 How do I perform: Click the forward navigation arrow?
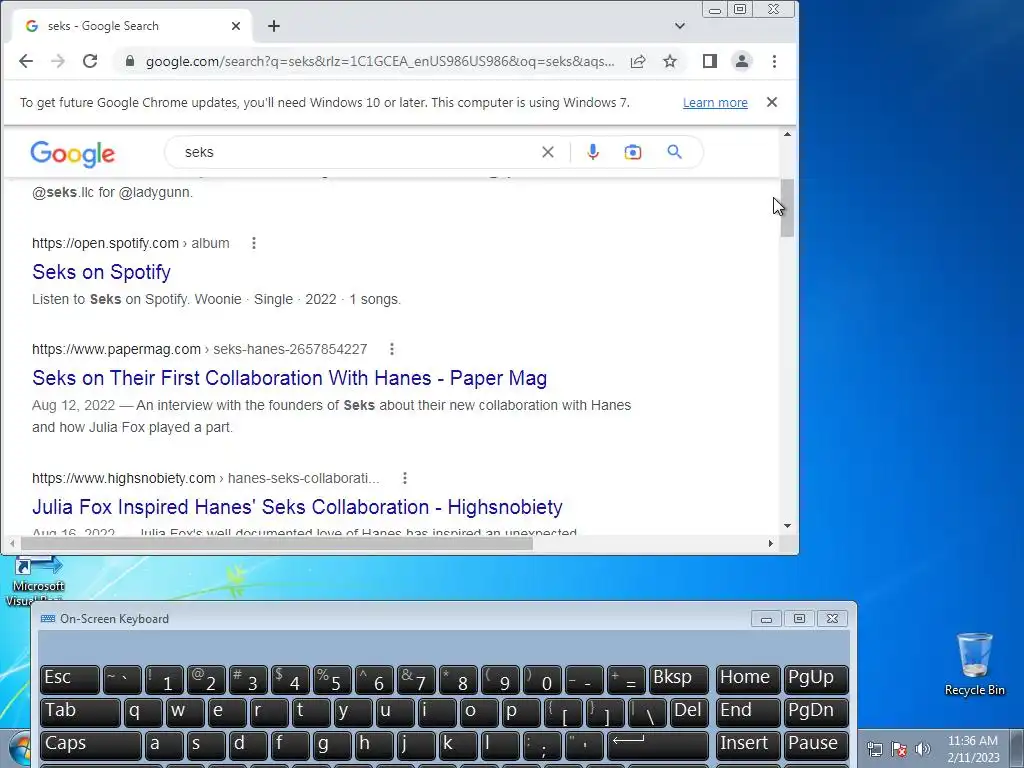(x=58, y=61)
